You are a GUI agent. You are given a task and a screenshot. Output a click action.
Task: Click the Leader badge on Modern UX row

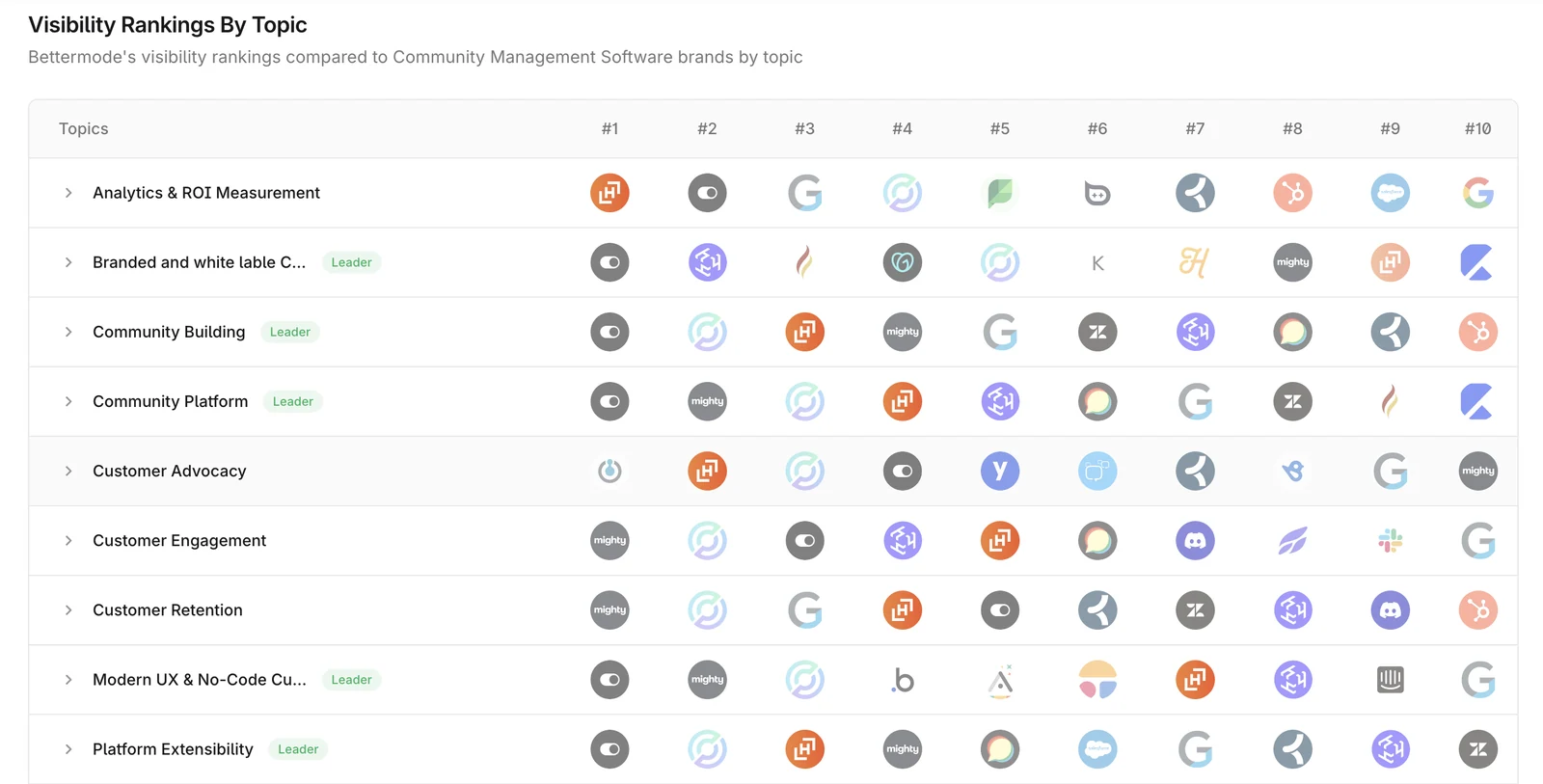click(x=351, y=680)
